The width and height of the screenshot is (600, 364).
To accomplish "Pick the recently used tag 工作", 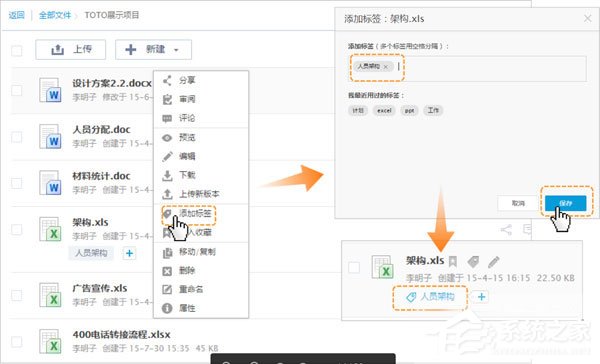I will click(x=433, y=111).
